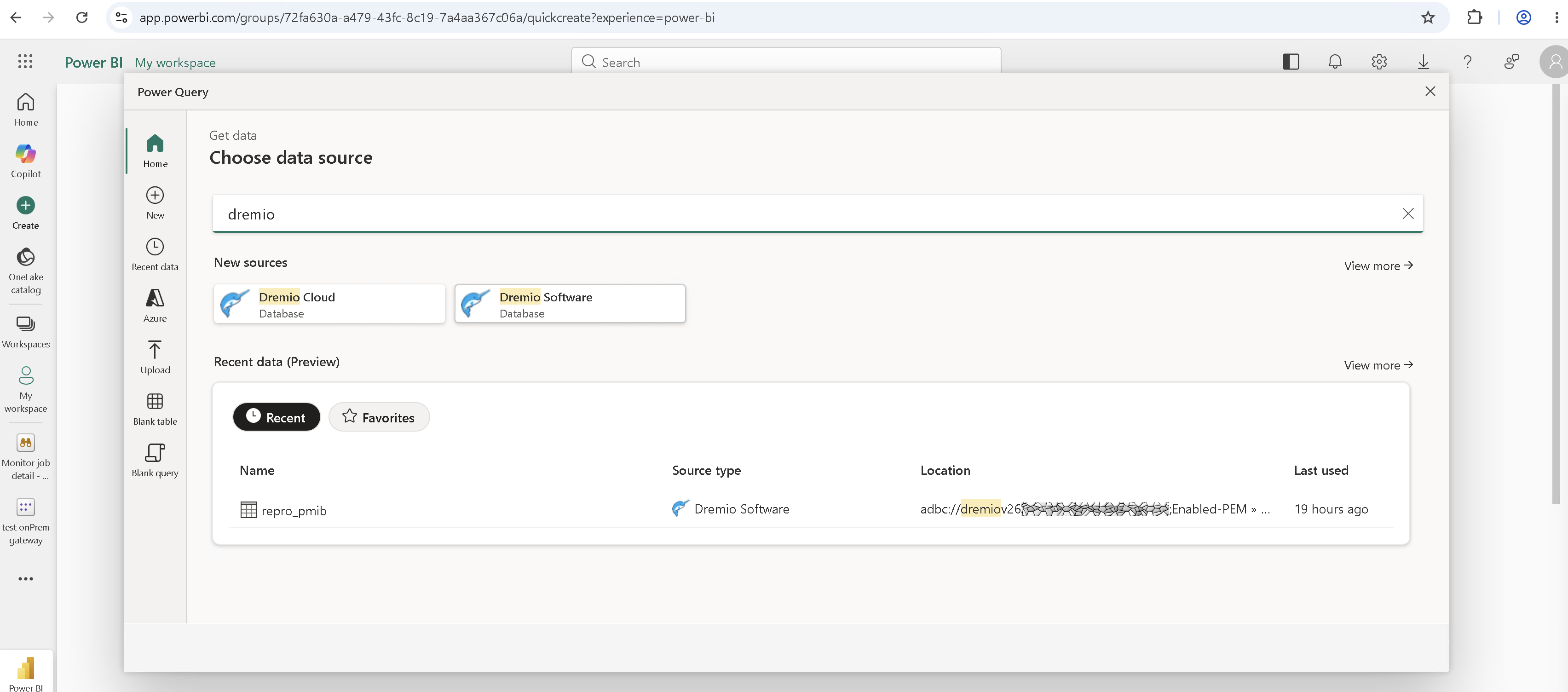The height and width of the screenshot is (692, 1568).
Task: Select the Dremio Software connector
Action: click(x=570, y=304)
